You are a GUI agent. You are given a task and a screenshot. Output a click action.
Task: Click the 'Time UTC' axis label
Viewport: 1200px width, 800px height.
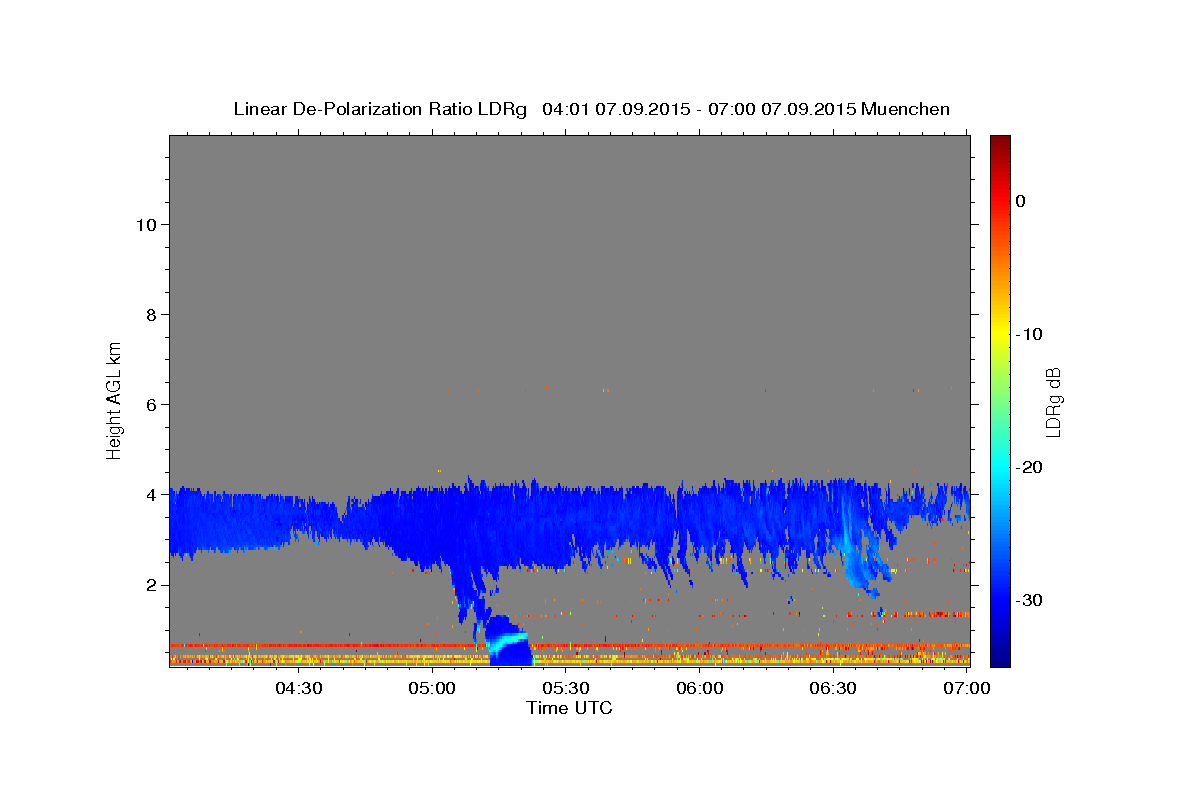click(569, 708)
